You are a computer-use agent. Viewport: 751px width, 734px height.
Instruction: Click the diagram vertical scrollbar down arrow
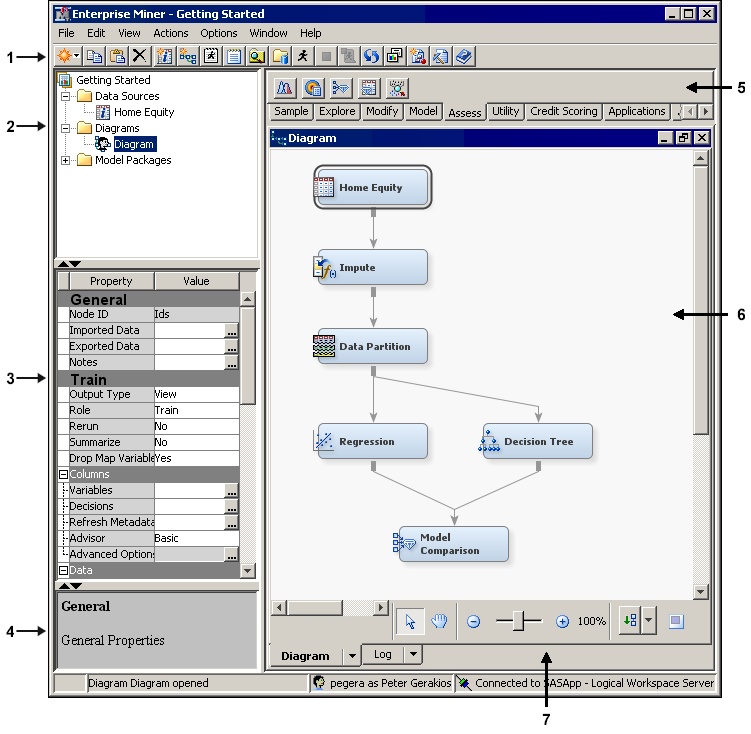(700, 592)
